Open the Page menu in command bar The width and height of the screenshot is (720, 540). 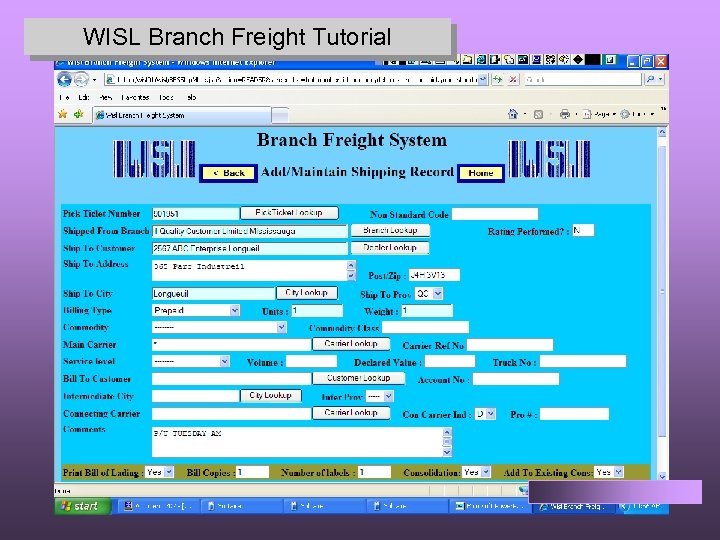tap(599, 114)
